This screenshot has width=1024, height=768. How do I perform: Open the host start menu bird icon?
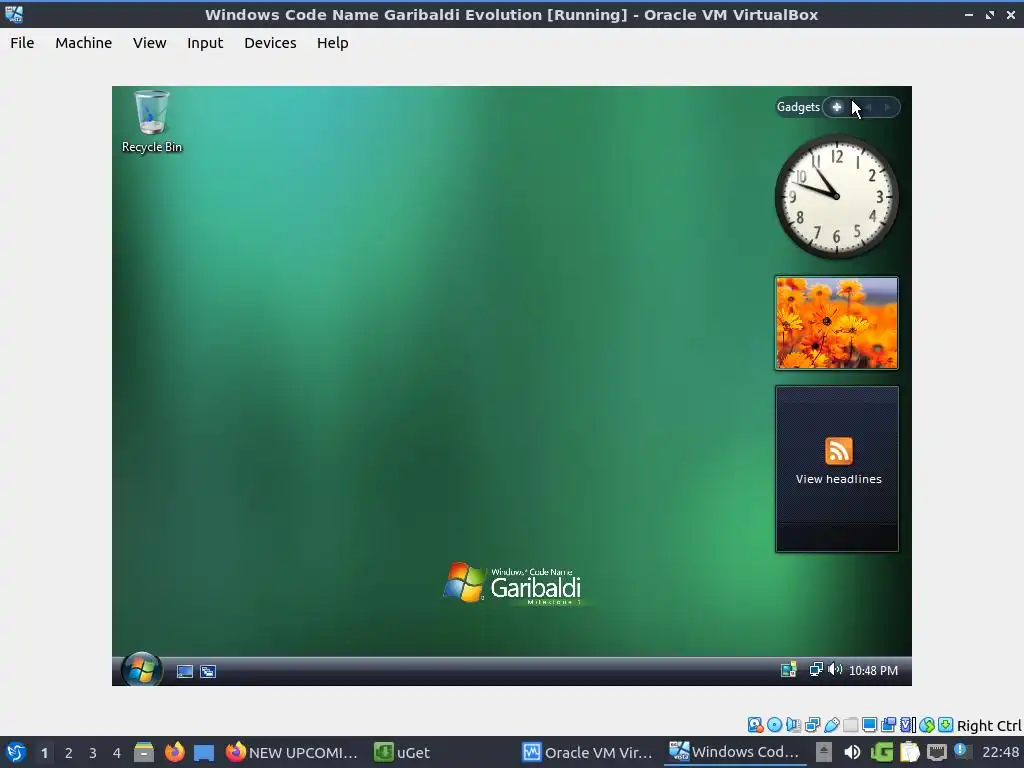(x=15, y=752)
